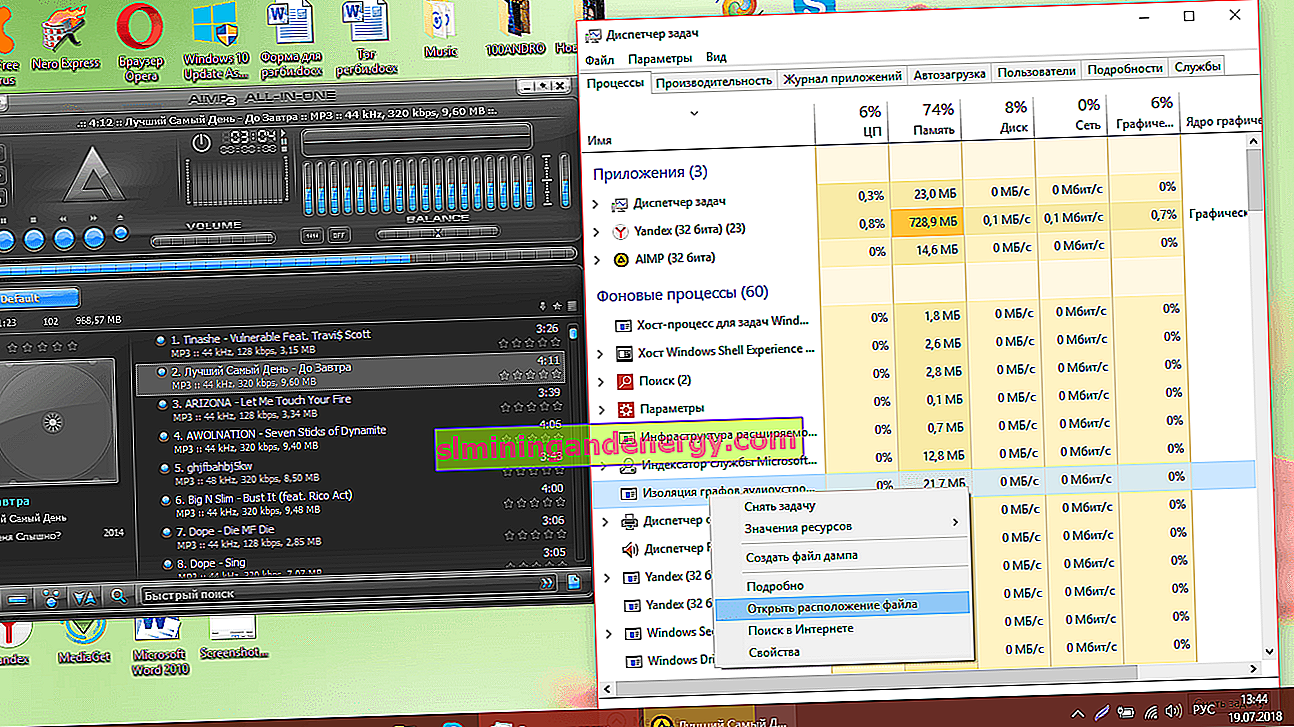Image resolution: width=1294 pixels, height=727 pixels.
Task: Switch to the Подробности tab
Action: click(1125, 68)
